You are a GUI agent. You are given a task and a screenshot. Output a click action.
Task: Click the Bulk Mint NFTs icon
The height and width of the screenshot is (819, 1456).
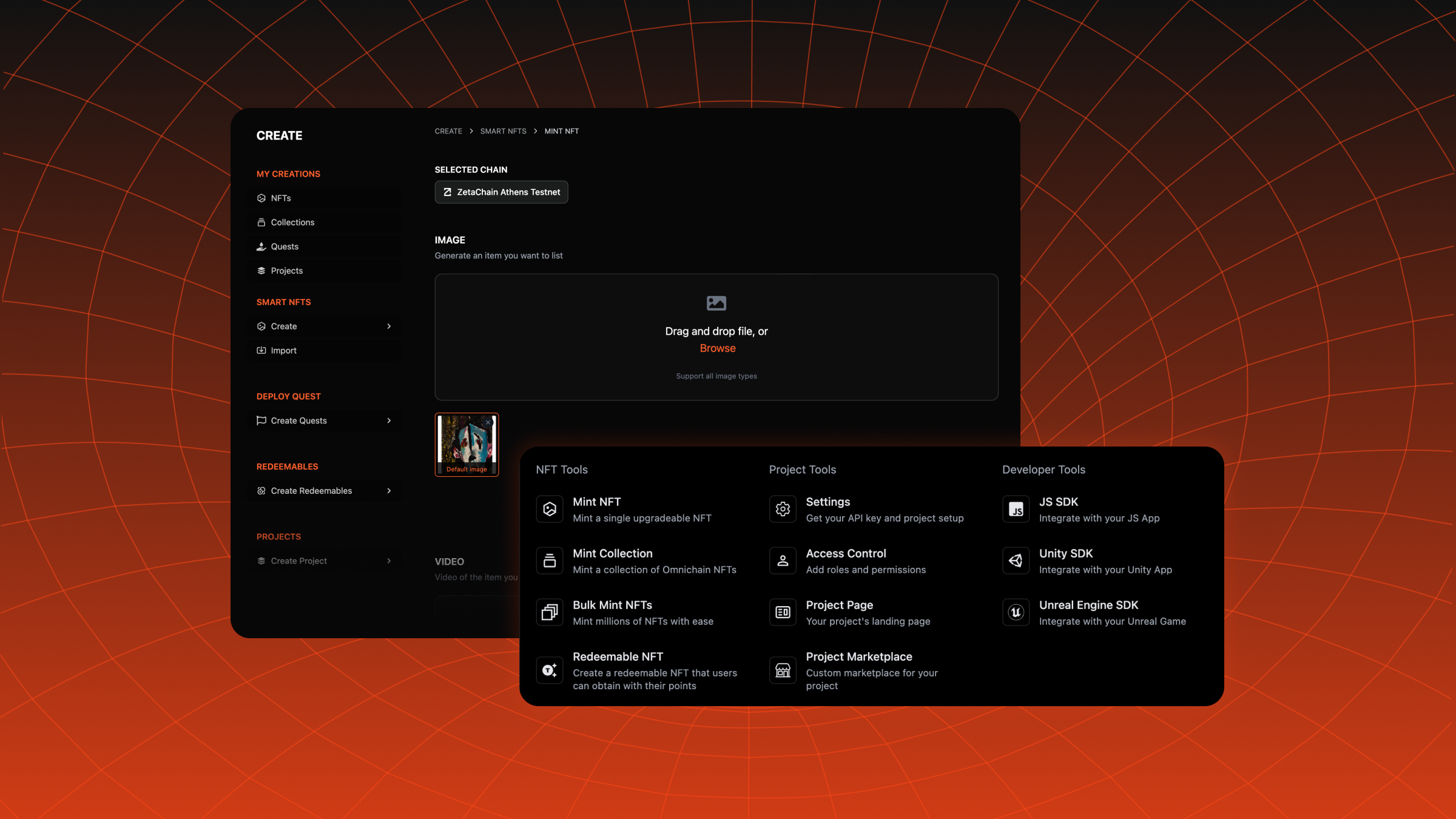click(x=550, y=612)
